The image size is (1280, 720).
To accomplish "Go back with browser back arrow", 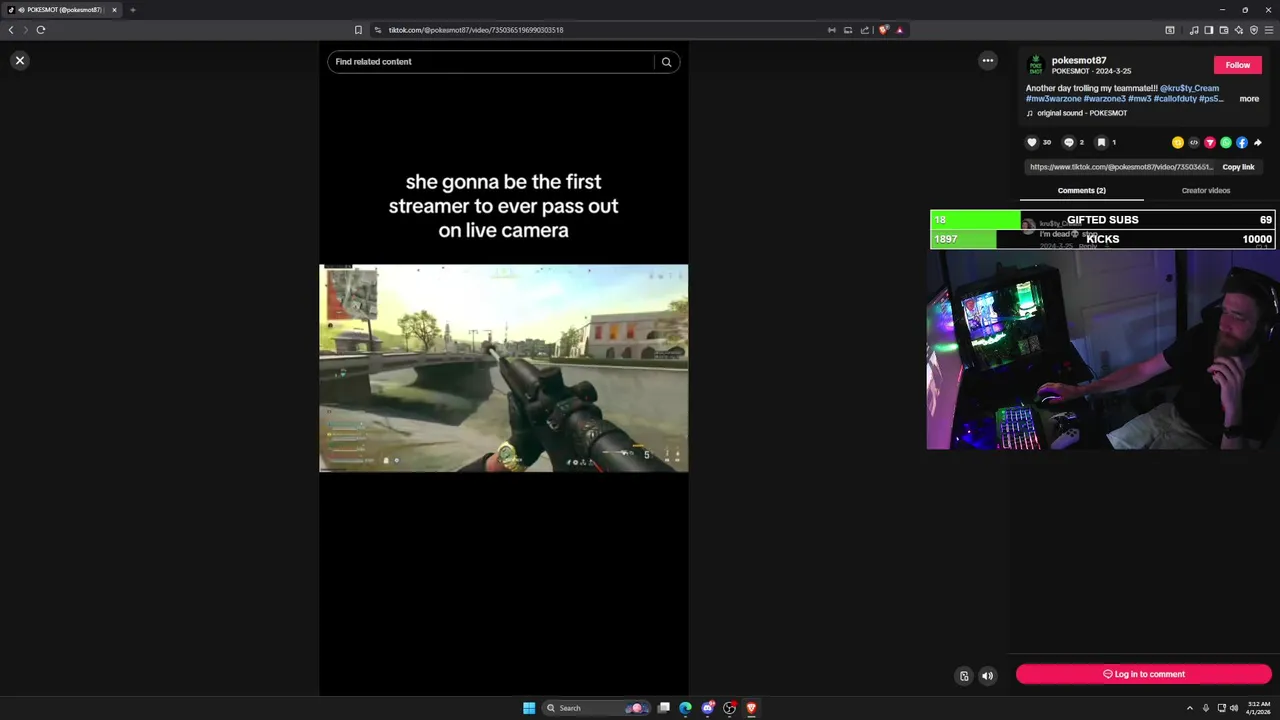I will 11,30.
